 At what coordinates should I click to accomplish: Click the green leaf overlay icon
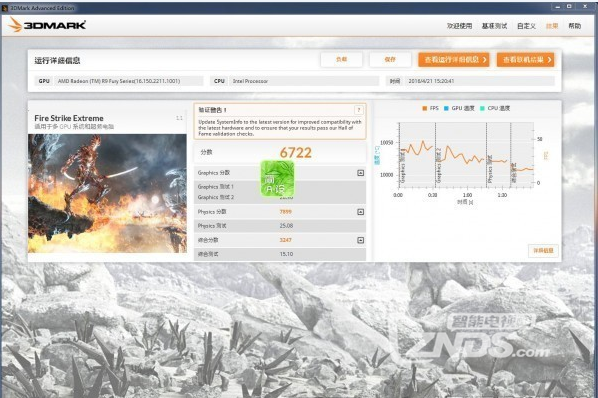coord(277,178)
